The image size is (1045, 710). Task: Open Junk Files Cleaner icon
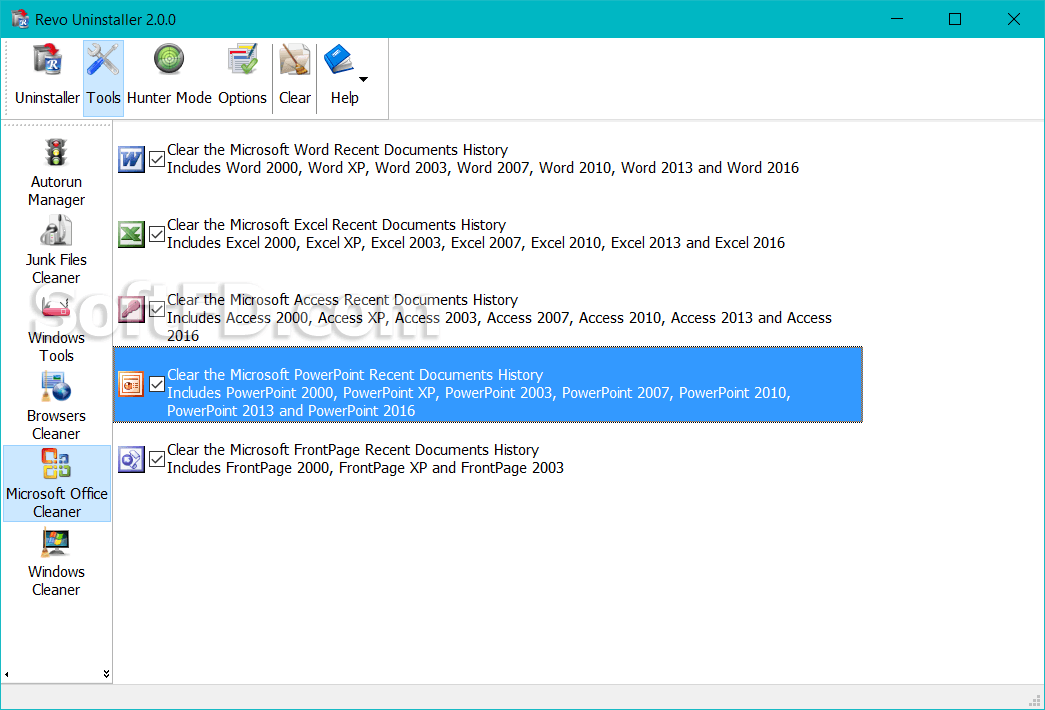tap(56, 230)
